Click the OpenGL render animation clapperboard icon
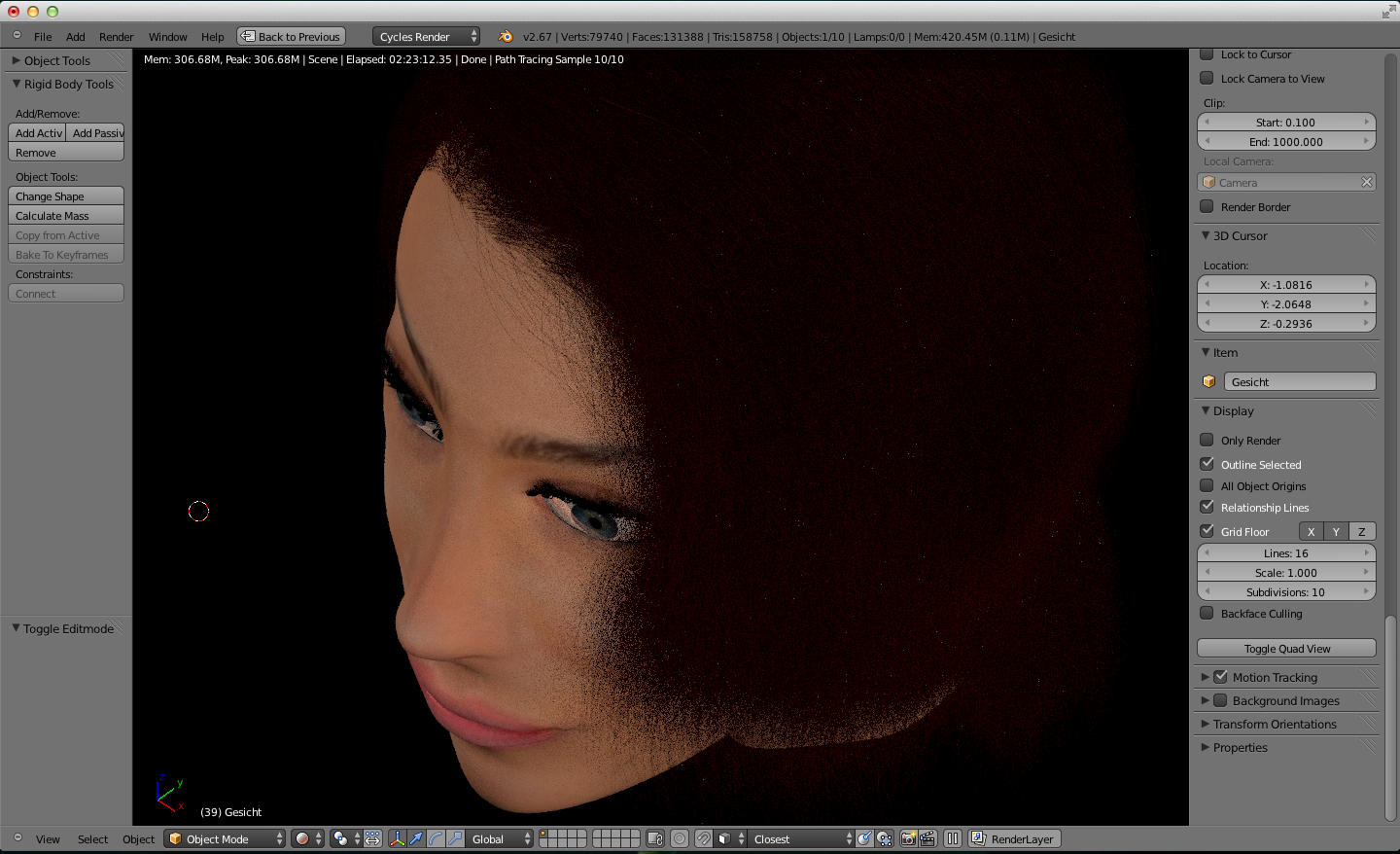The height and width of the screenshot is (854, 1400). click(x=927, y=838)
